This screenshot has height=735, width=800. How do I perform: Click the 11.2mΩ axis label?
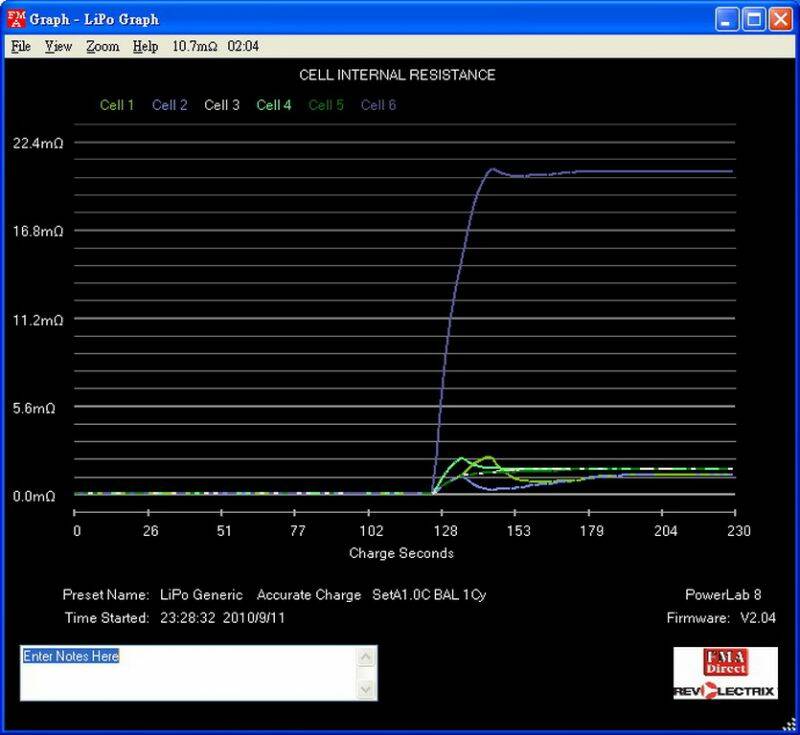(38, 320)
